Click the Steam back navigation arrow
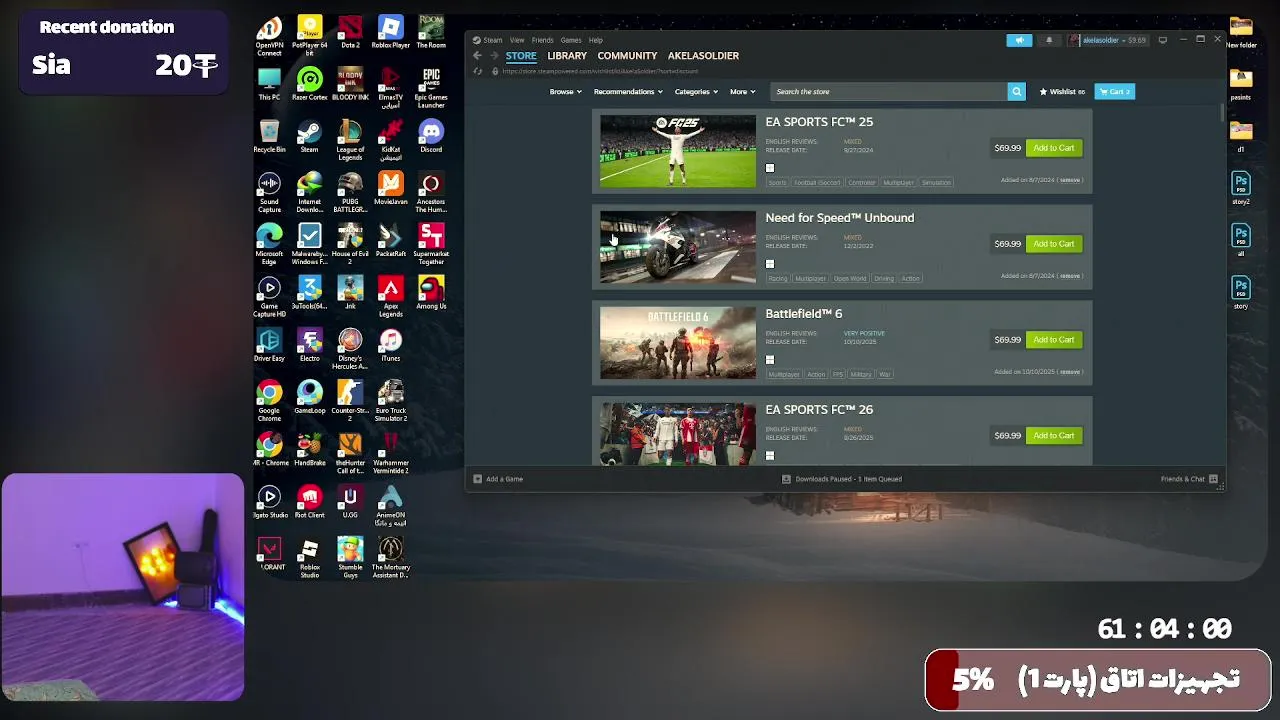 [x=477, y=56]
